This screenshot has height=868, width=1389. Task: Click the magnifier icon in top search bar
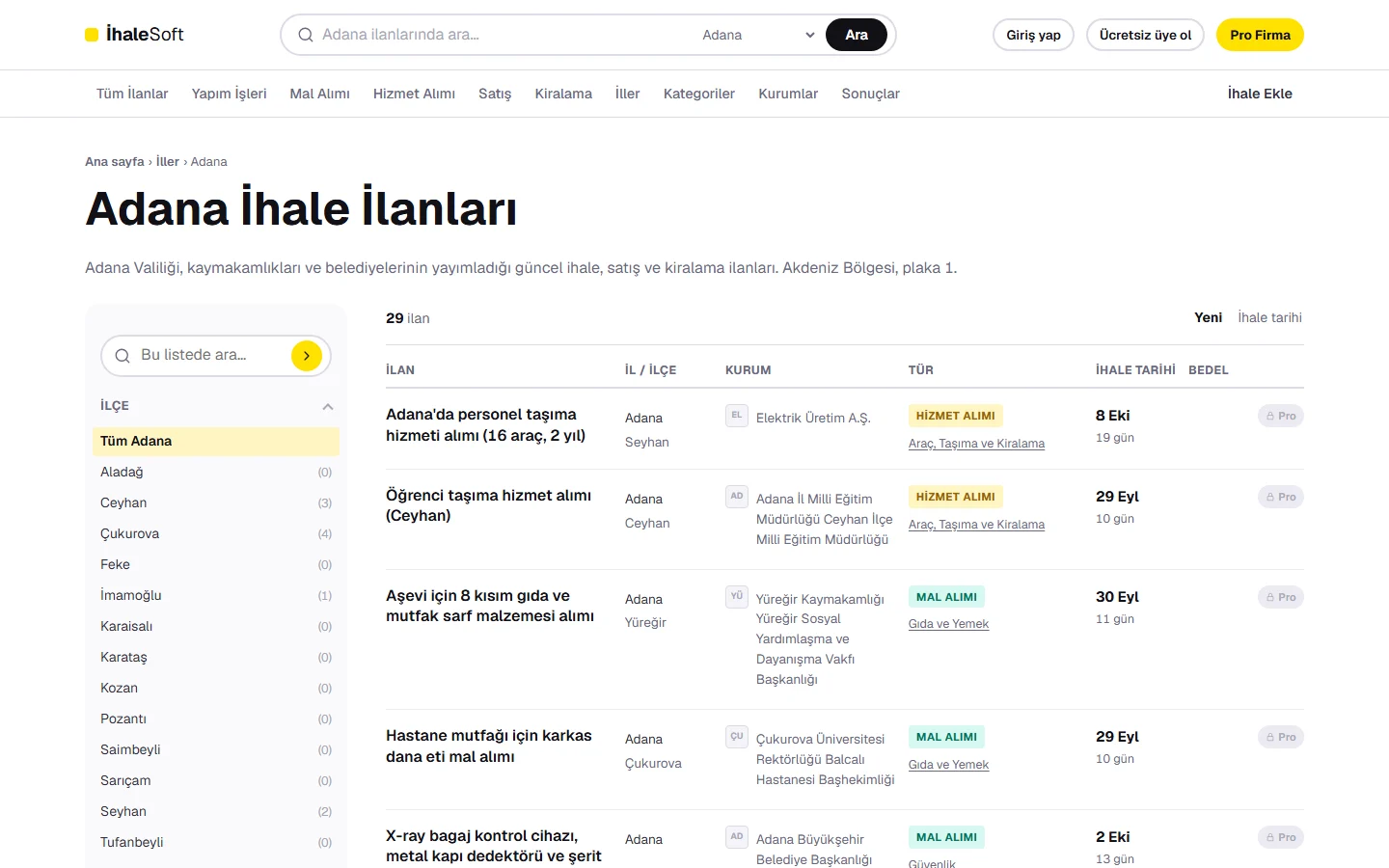point(306,35)
